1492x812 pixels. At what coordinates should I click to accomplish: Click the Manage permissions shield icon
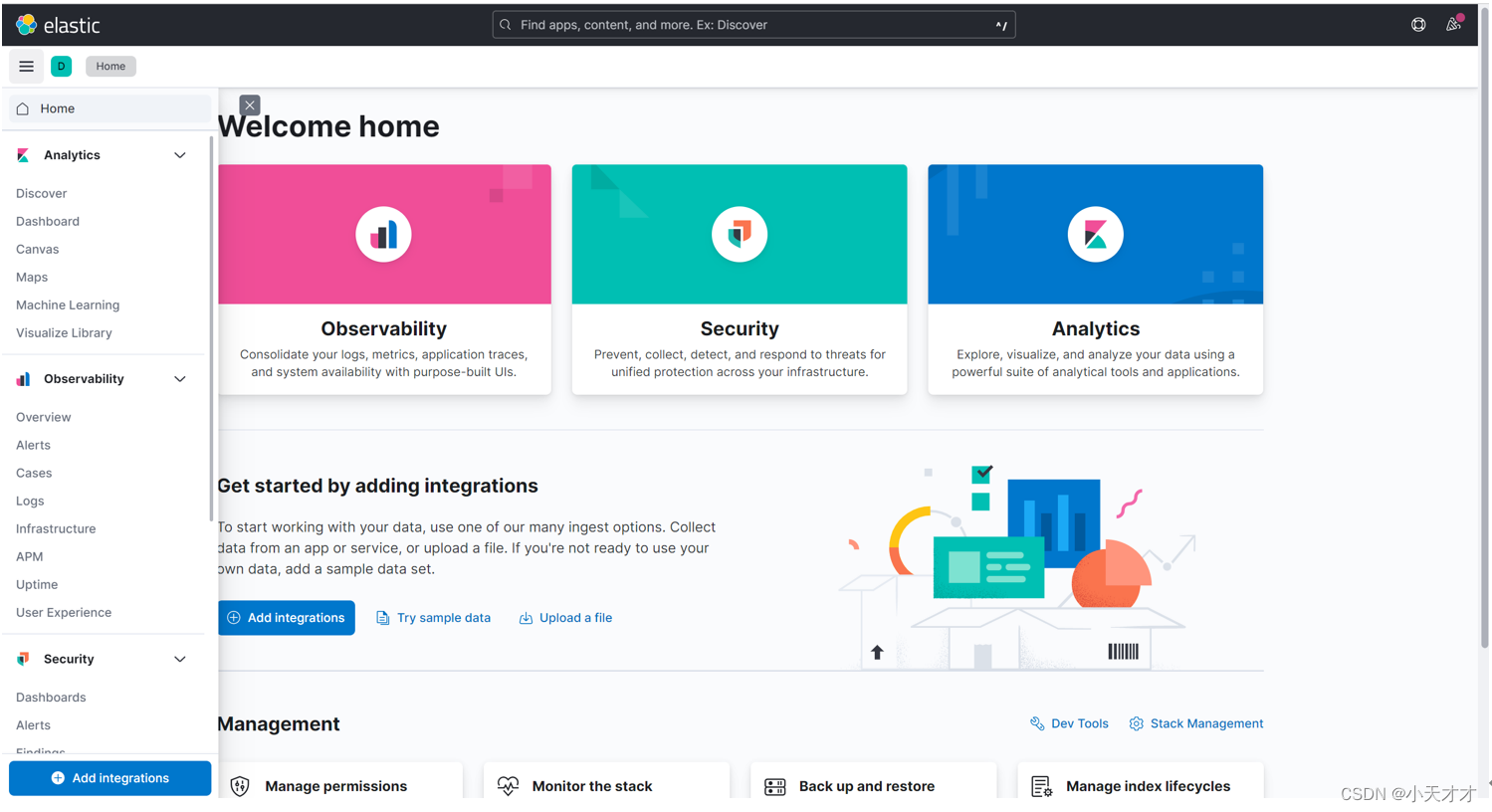point(240,786)
